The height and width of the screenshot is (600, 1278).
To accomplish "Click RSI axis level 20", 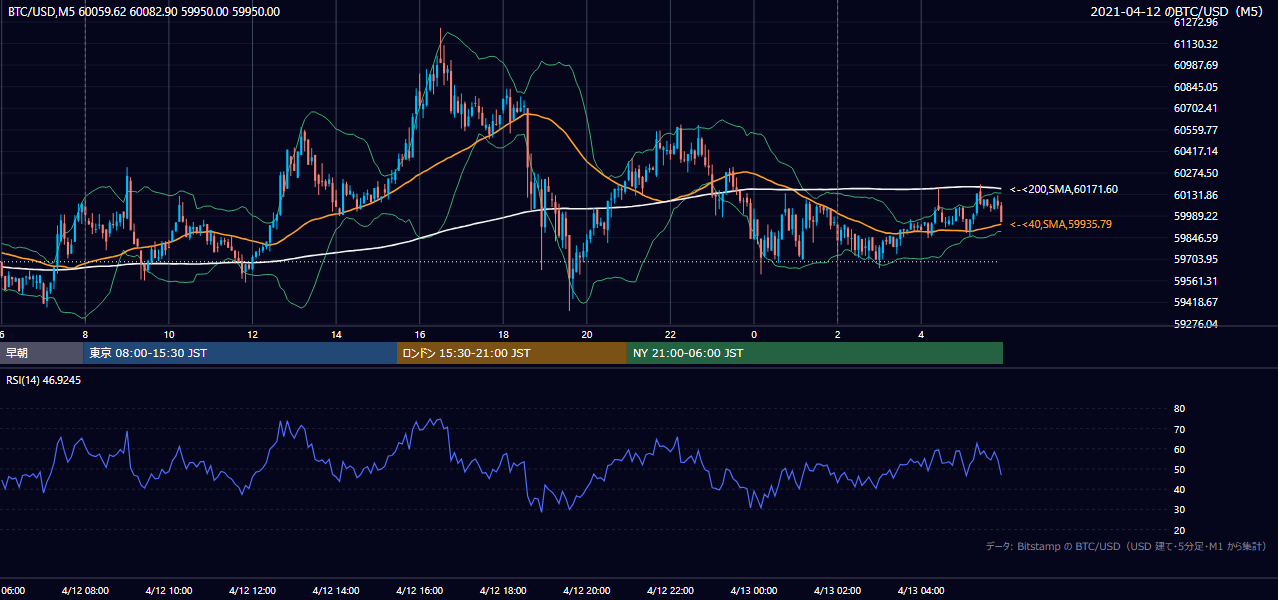I will tap(1180, 530).
